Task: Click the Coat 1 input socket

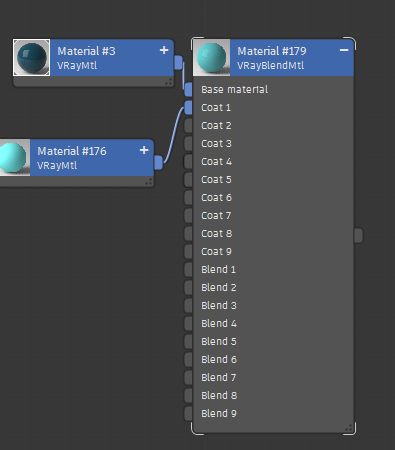Action: point(188,108)
